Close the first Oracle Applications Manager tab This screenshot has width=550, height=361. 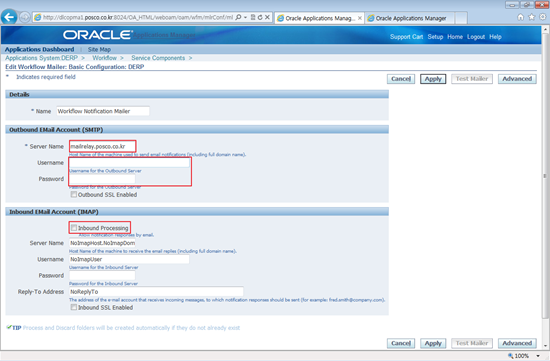point(360,18)
